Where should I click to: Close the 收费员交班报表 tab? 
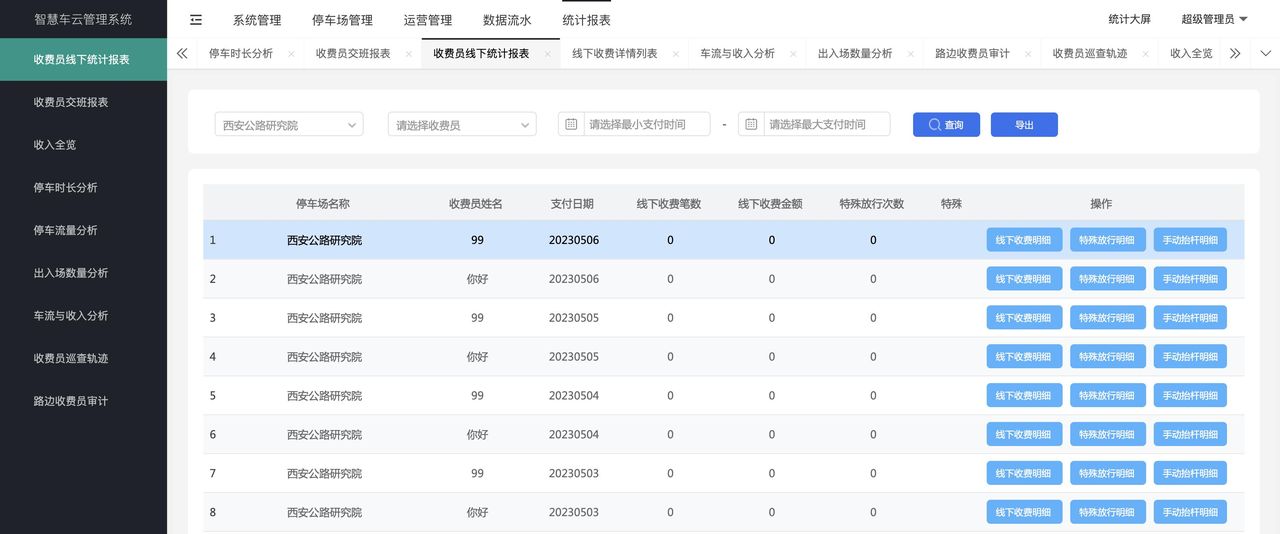(x=408, y=54)
